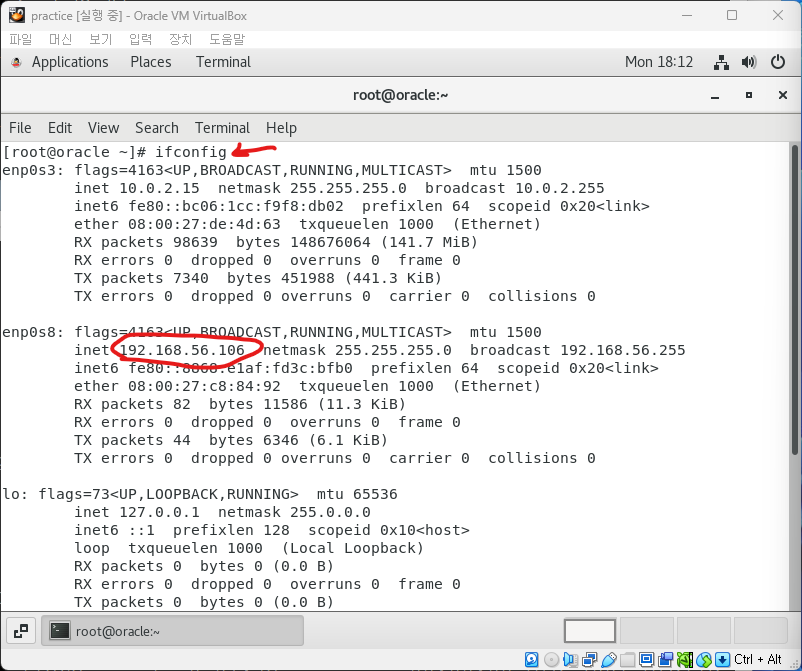
Task: Maximize the root@oracle terminal window
Action: [x=749, y=95]
